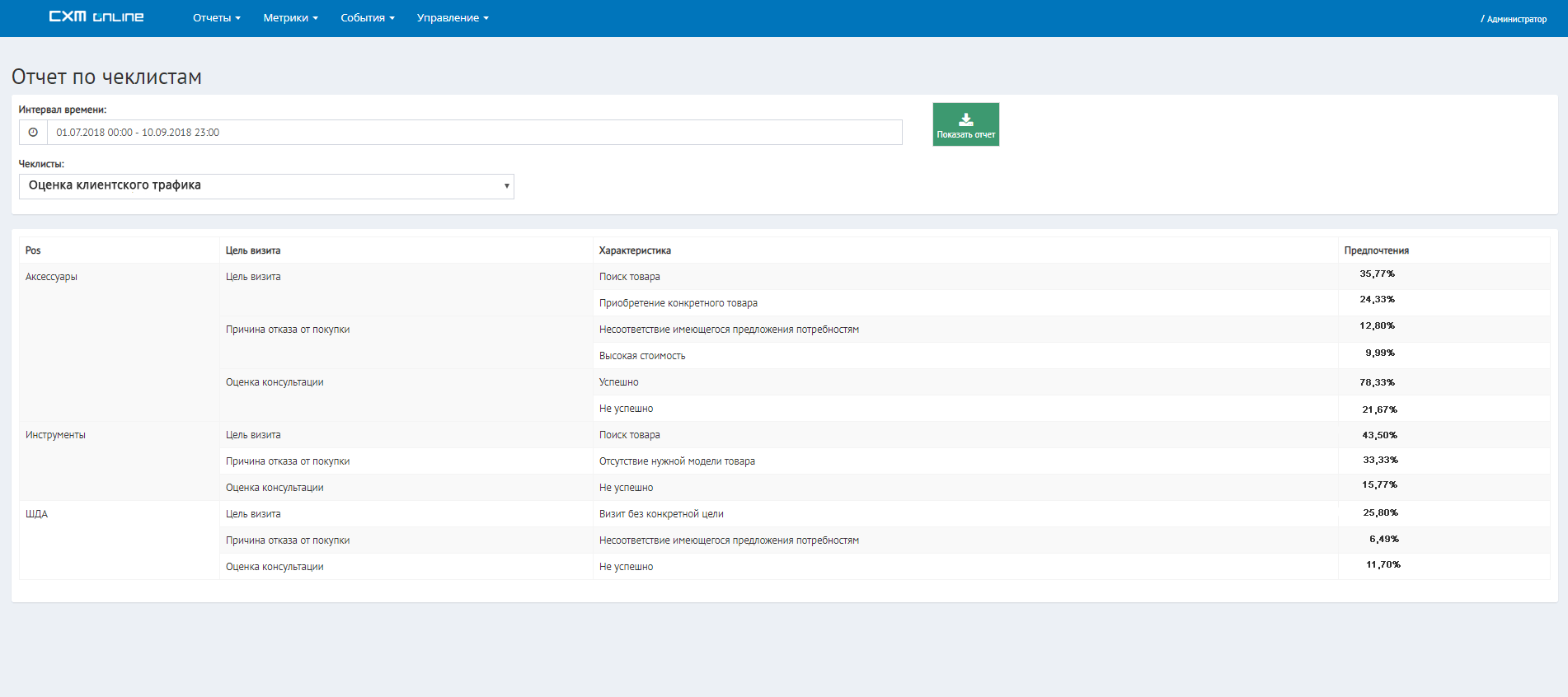The height and width of the screenshot is (697, 1568).
Task: Click the CXM Online logo
Action: [x=96, y=17]
